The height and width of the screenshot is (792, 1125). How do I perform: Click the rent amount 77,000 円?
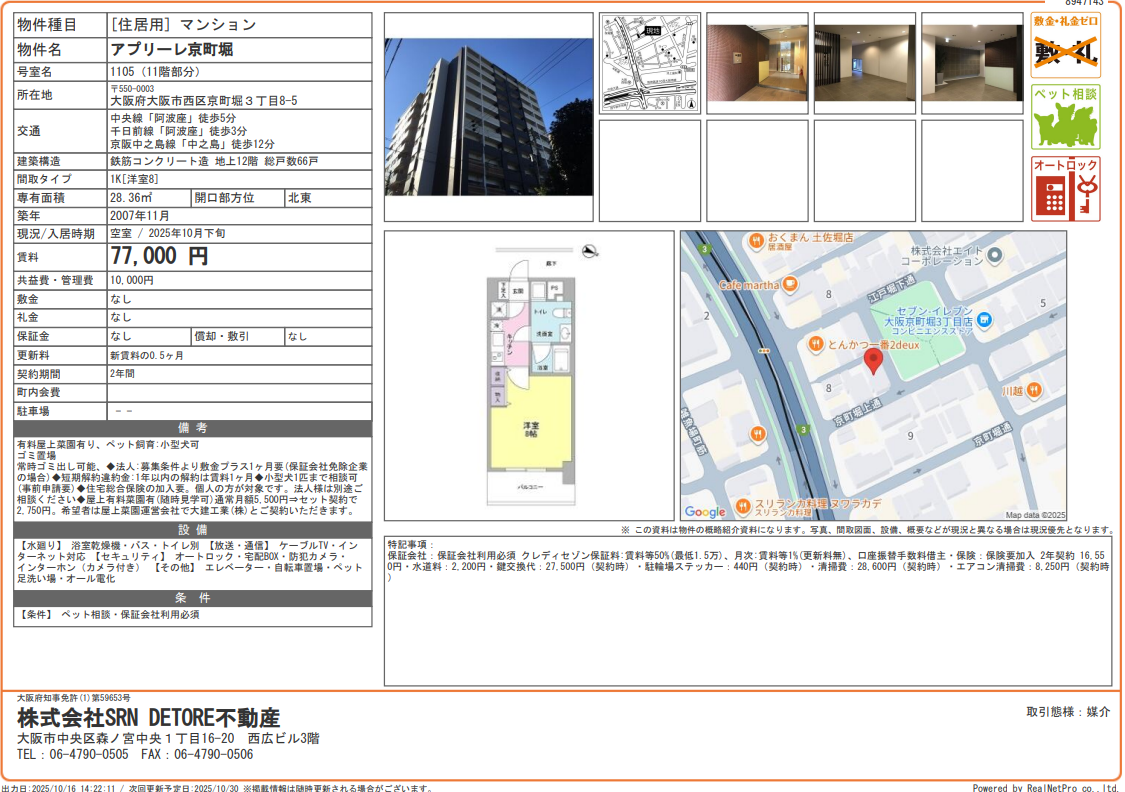159,256
